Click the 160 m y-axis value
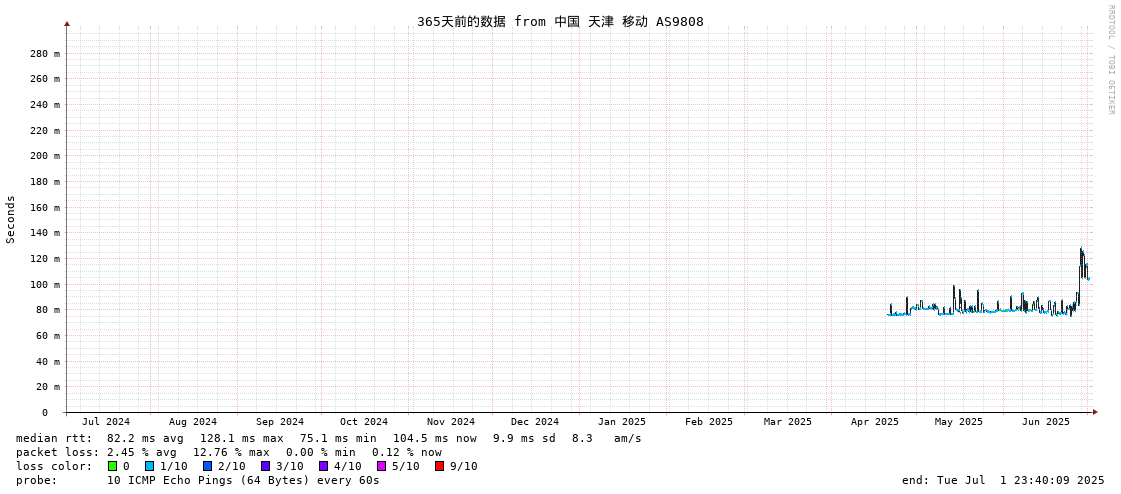1121x494 pixels. point(44,207)
